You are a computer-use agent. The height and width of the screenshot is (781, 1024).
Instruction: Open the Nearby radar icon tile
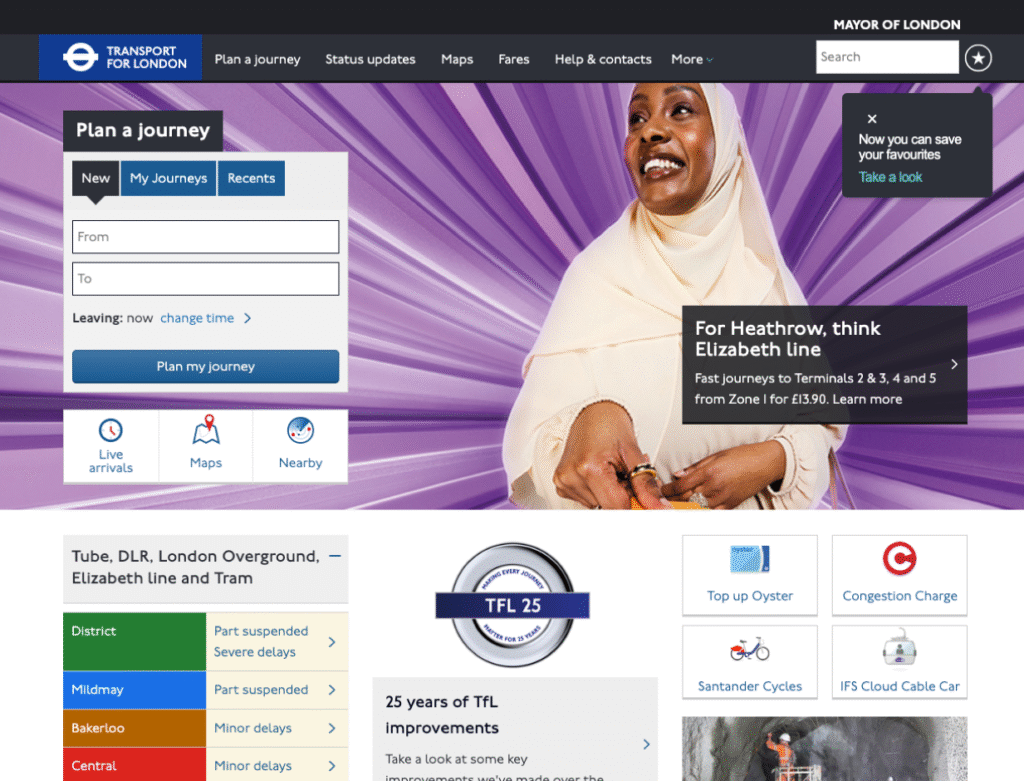300,430
